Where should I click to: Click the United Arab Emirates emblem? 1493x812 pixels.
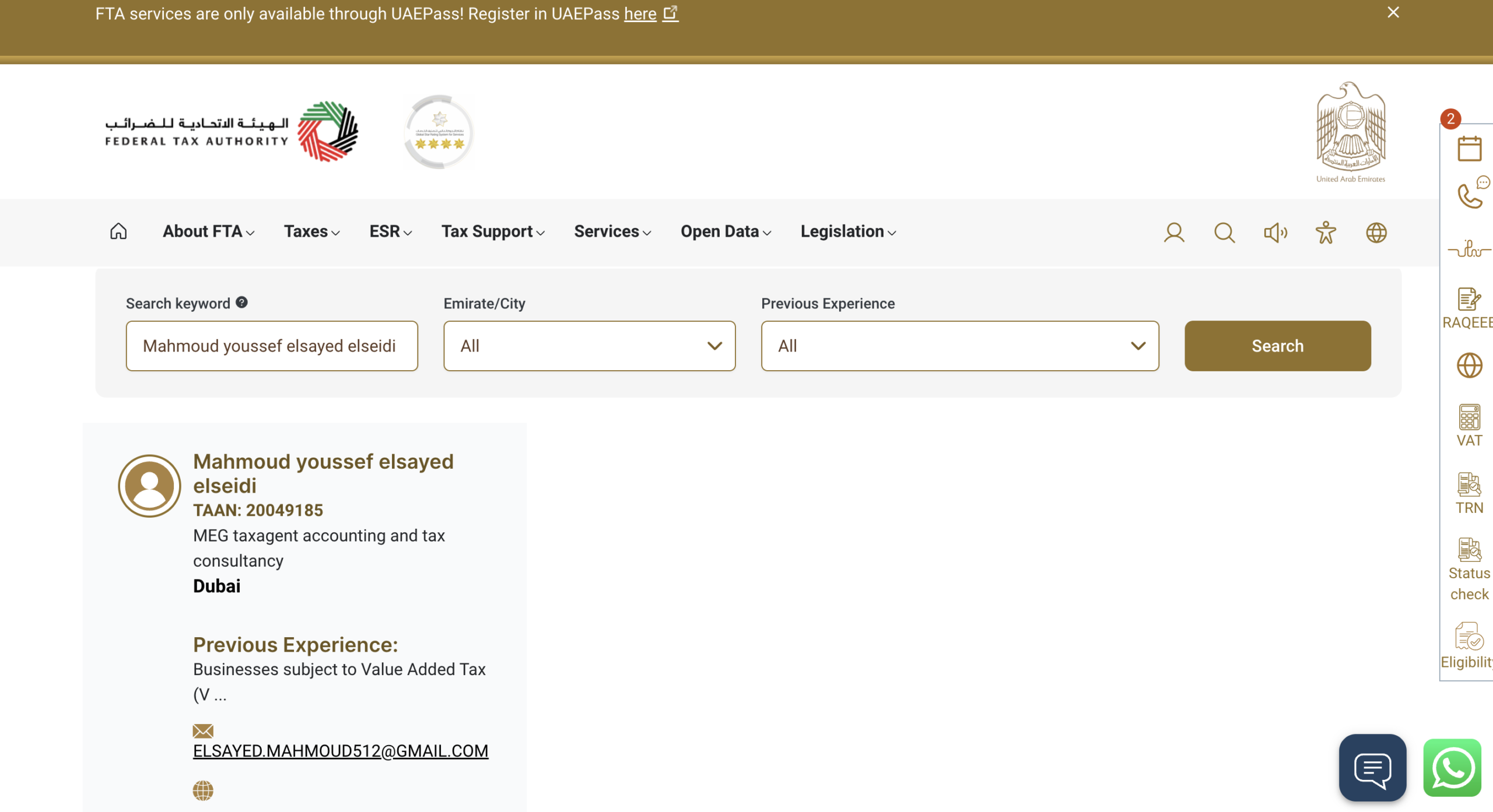(x=1351, y=132)
